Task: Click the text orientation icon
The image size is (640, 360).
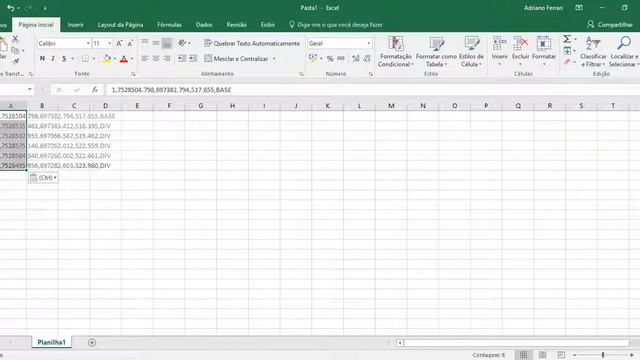Action: click(182, 43)
